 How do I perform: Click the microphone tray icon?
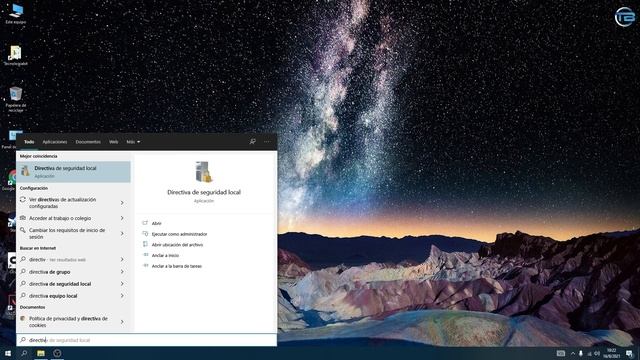click(580, 353)
